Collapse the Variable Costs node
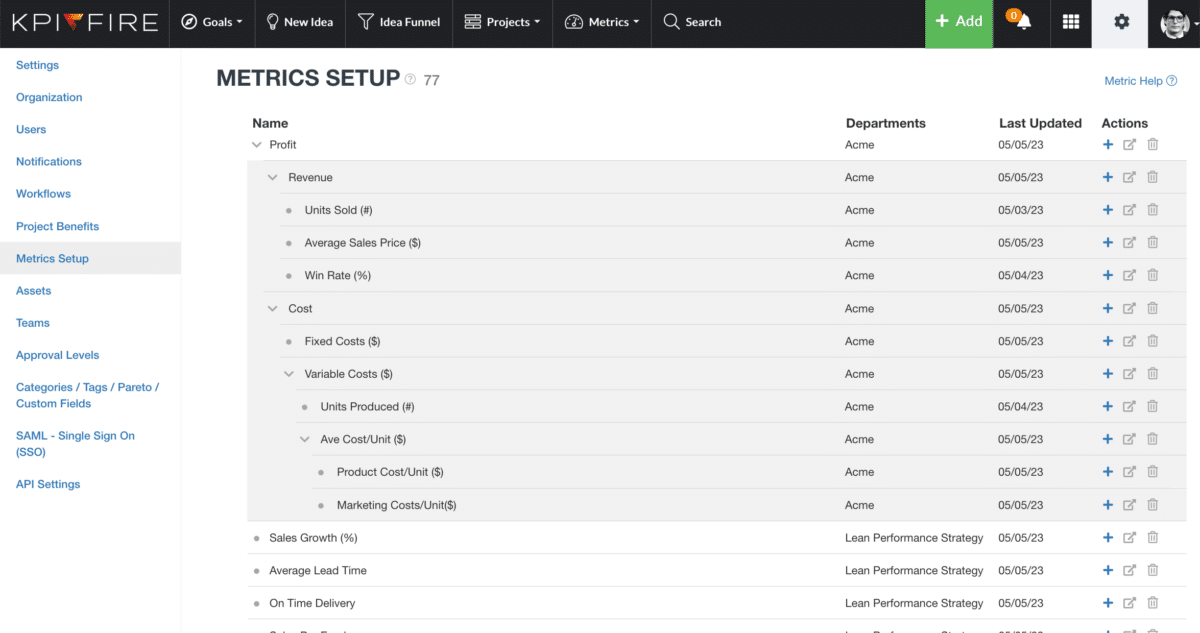The width and height of the screenshot is (1200, 633). pos(288,374)
